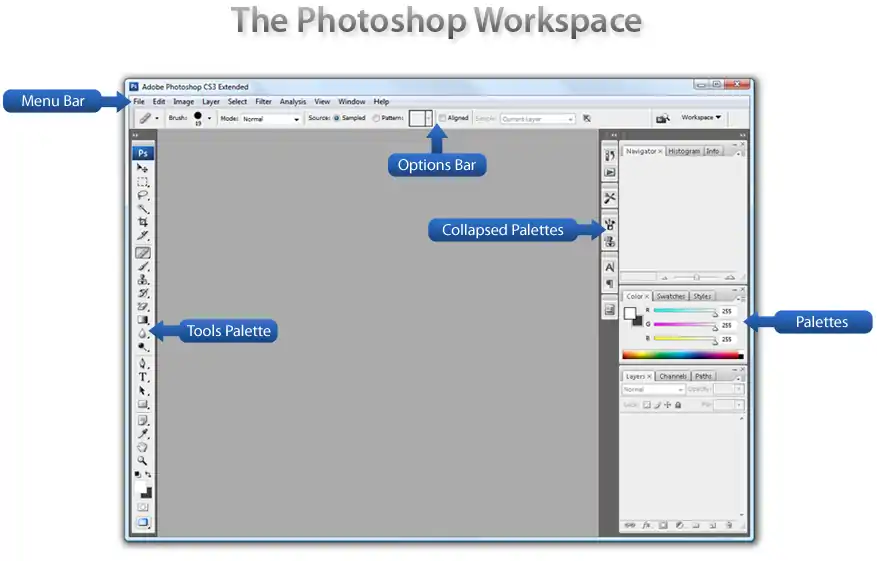Enable the Aligned checkbox
Image resolution: width=877 pixels, height=561 pixels.
click(x=443, y=118)
